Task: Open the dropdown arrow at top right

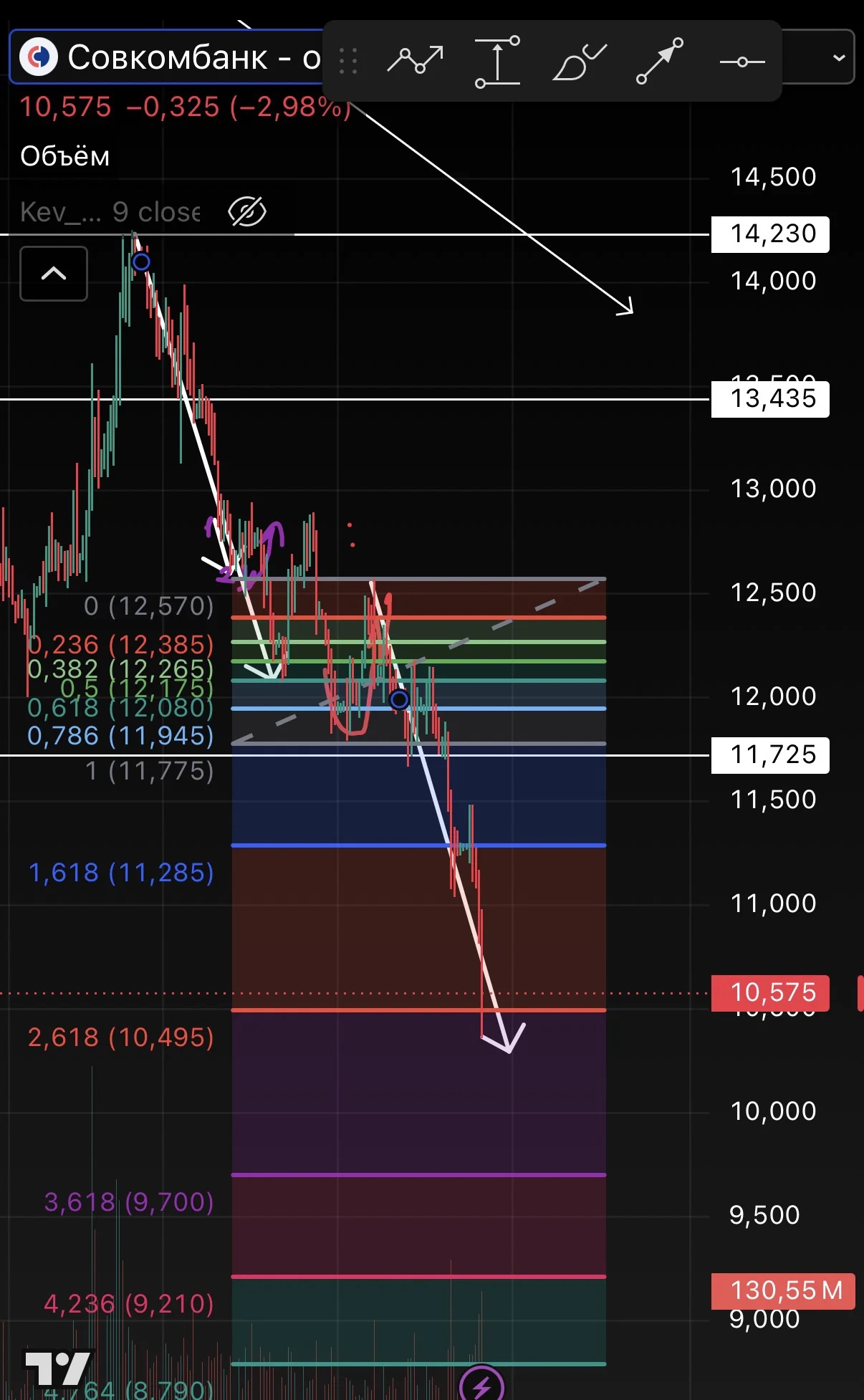Action: click(839, 57)
